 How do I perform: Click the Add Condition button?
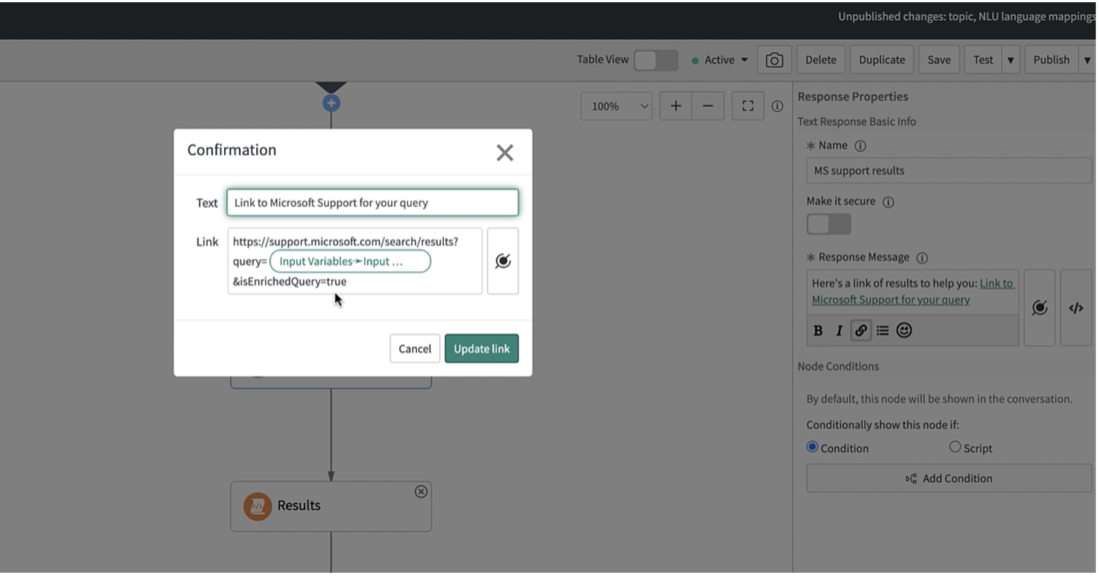point(948,478)
